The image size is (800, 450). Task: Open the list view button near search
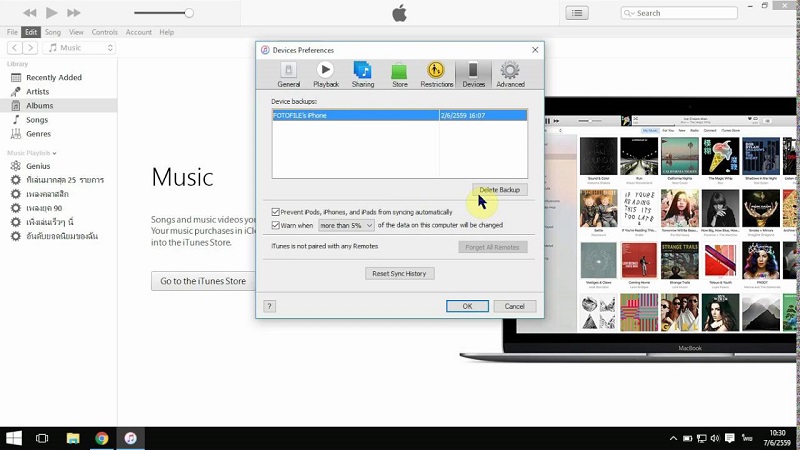point(577,13)
